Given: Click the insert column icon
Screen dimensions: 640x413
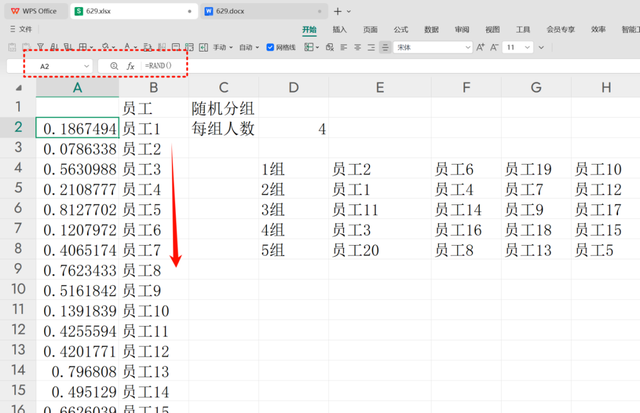Looking at the screenshot, I should coord(203,47).
